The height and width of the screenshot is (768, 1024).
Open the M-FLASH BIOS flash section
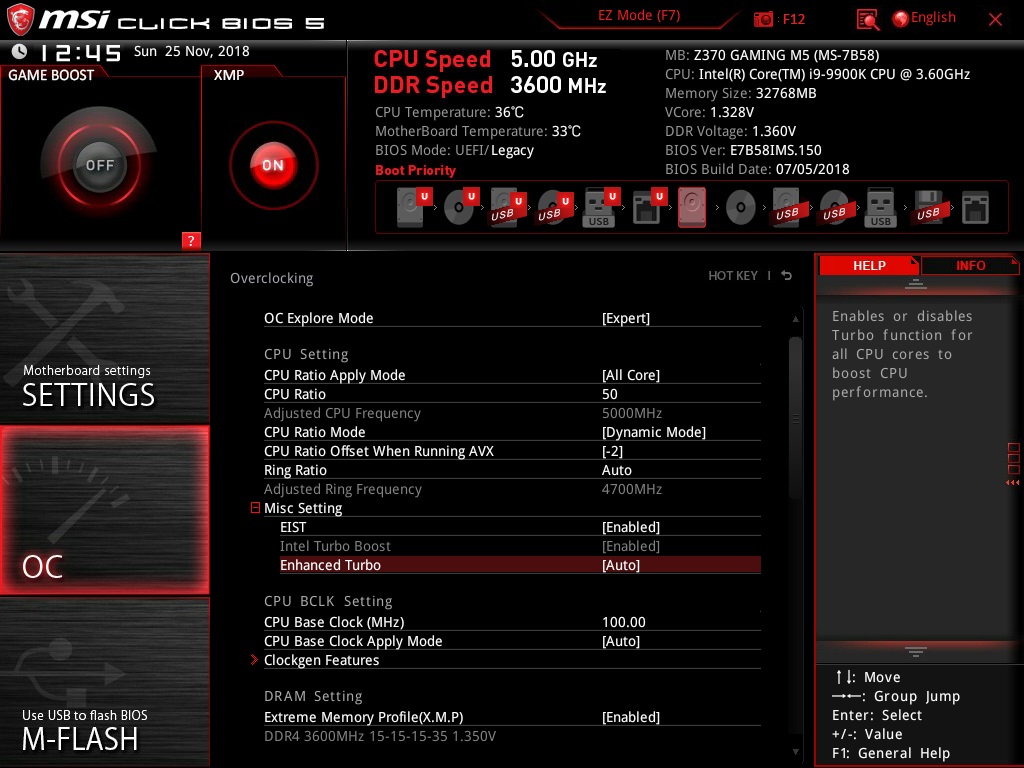104,682
